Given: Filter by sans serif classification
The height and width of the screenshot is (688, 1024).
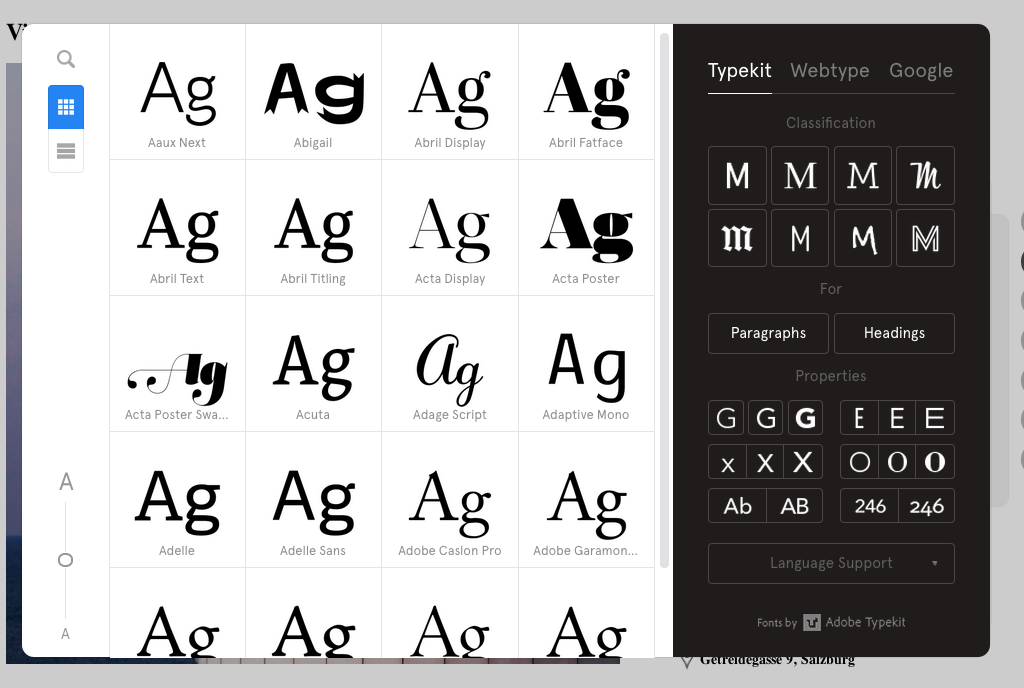Looking at the screenshot, I should 737,176.
